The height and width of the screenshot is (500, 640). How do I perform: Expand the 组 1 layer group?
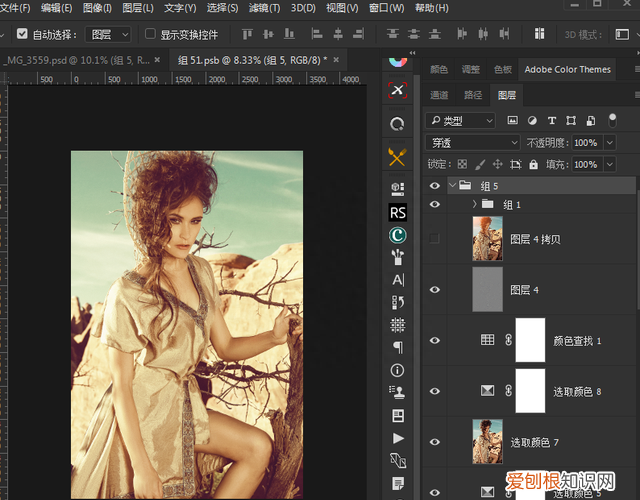point(474,204)
